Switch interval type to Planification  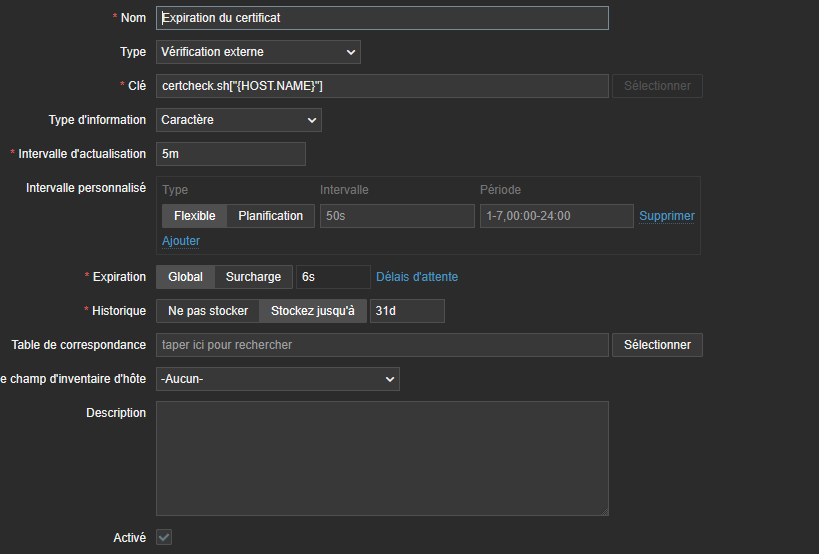coord(270,216)
